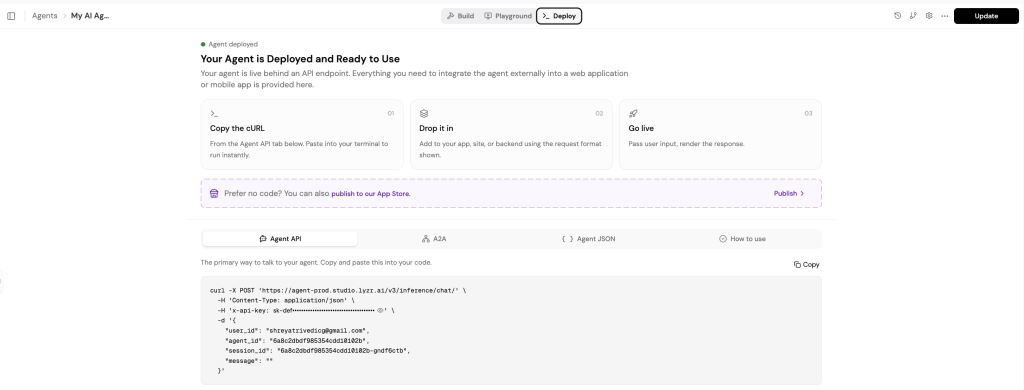Click Publish with the arrow

789,193
